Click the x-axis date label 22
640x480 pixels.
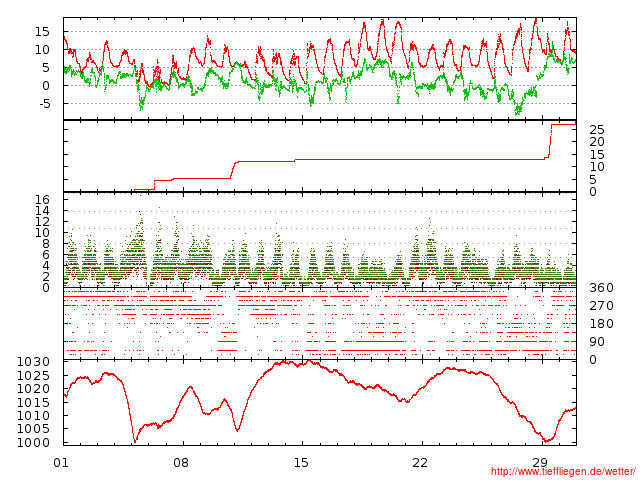[x=420, y=462]
